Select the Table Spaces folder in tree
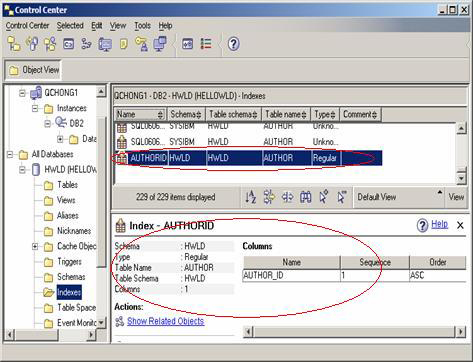 click(77, 308)
